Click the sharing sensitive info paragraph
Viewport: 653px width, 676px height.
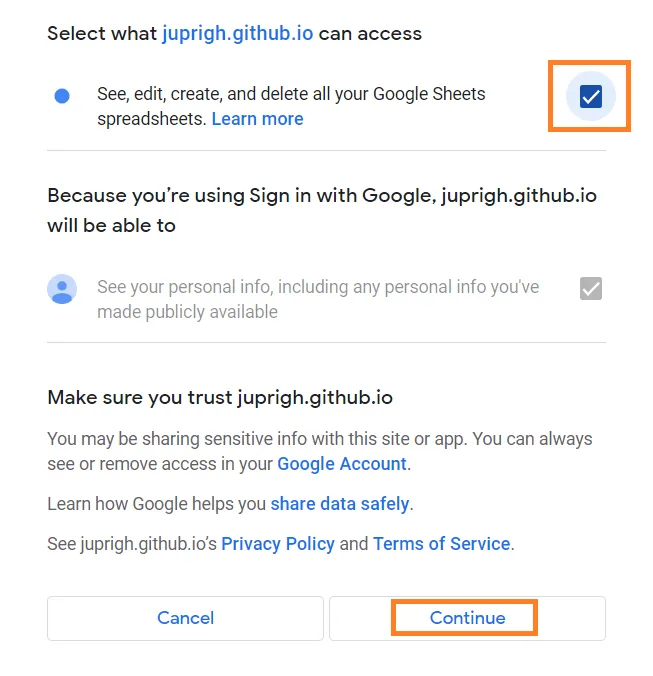point(320,451)
